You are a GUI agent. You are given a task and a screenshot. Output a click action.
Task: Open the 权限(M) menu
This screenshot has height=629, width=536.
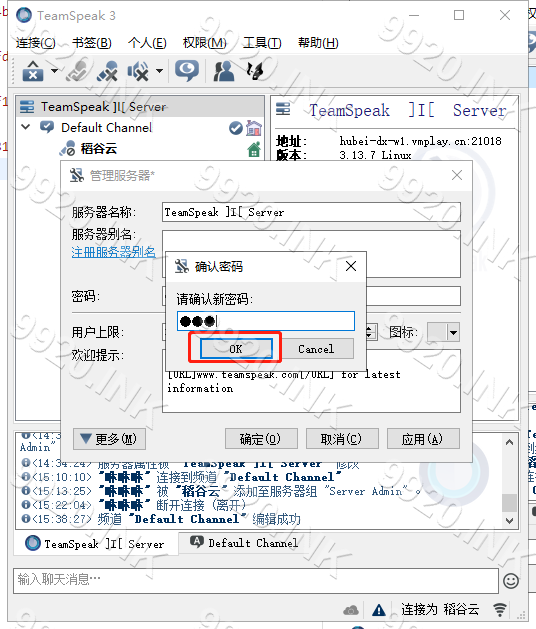point(204,43)
